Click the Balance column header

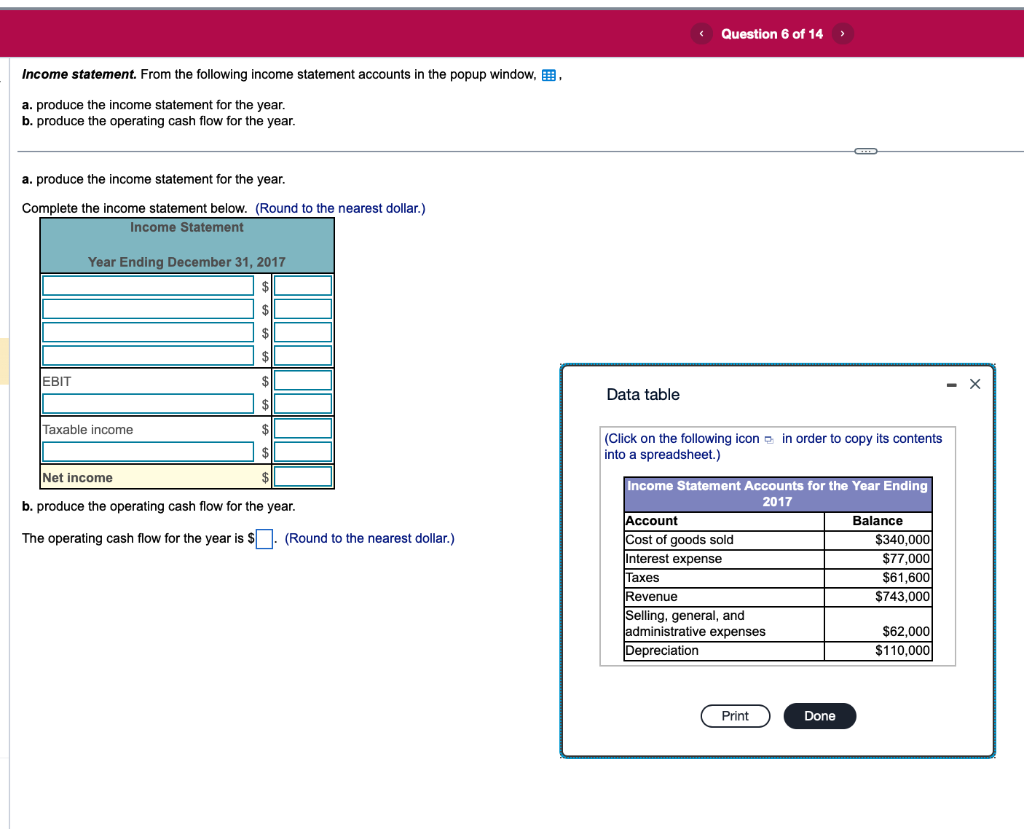[x=878, y=521]
